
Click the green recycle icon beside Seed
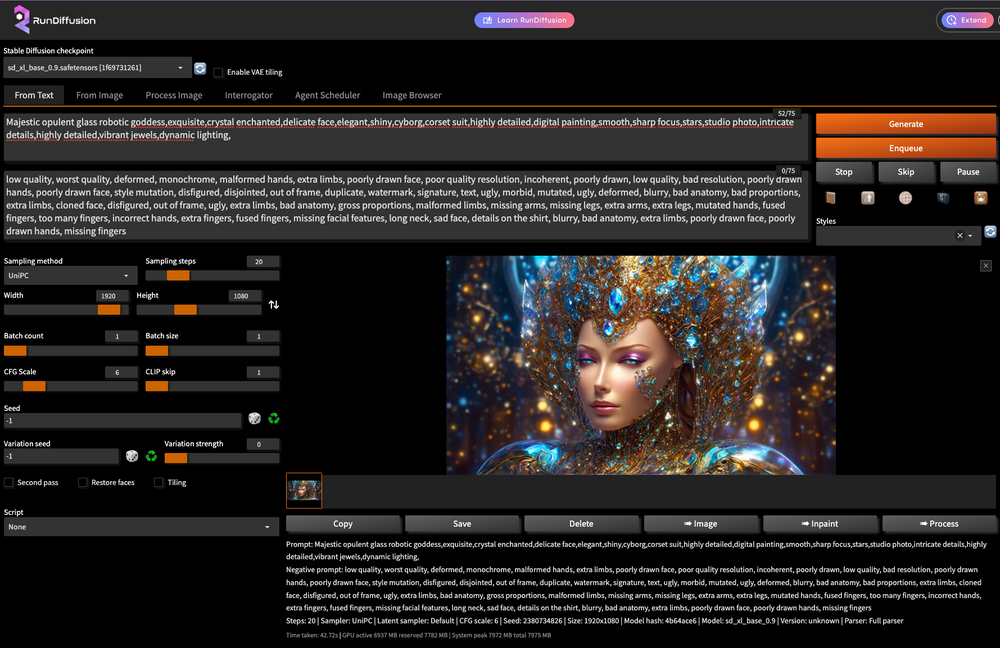click(274, 420)
